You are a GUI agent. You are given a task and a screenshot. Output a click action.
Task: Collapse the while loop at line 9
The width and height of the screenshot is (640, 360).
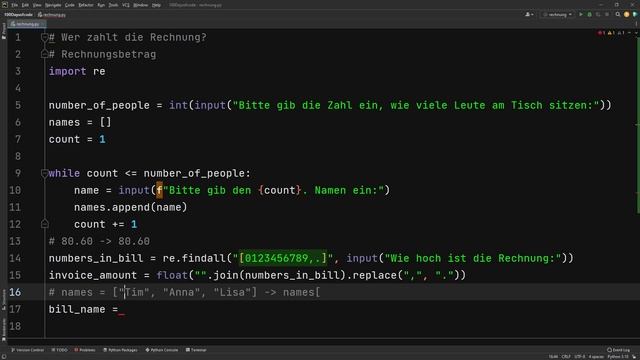pyautogui.click(x=44, y=173)
